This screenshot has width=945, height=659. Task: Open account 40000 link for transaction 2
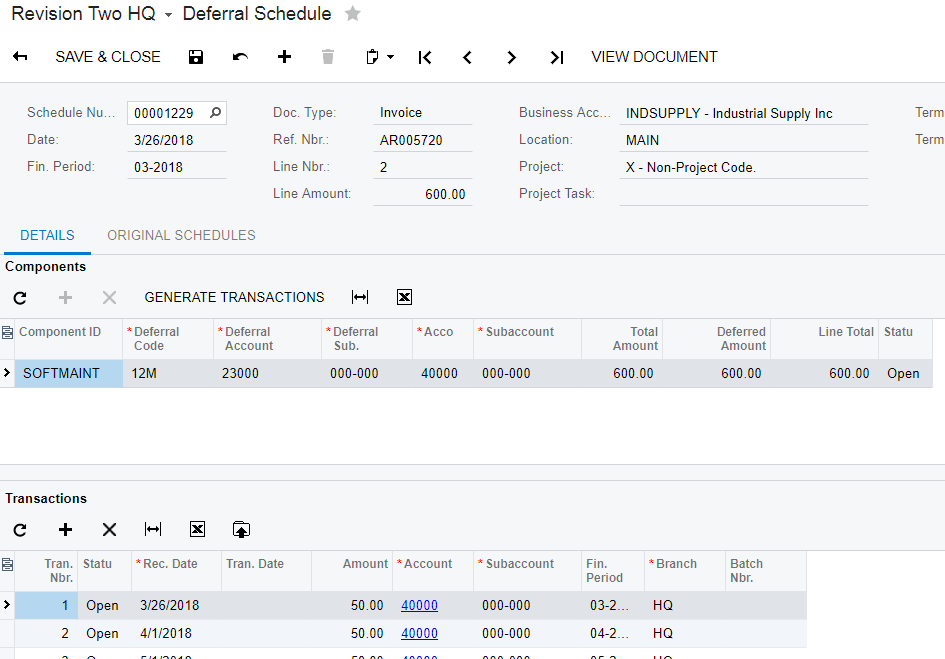click(419, 634)
